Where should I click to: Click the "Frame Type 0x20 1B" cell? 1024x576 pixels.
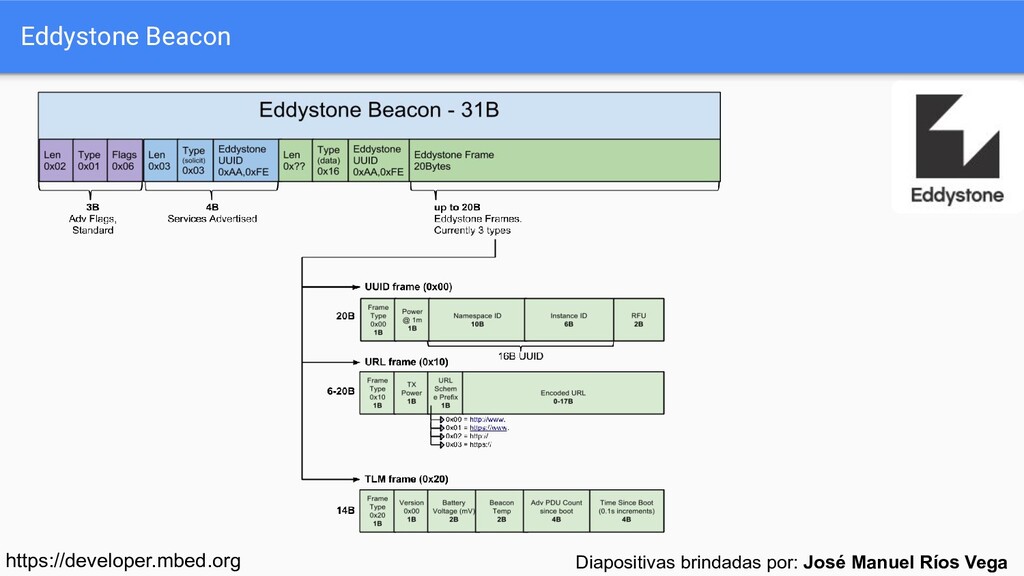pyautogui.click(x=377, y=511)
